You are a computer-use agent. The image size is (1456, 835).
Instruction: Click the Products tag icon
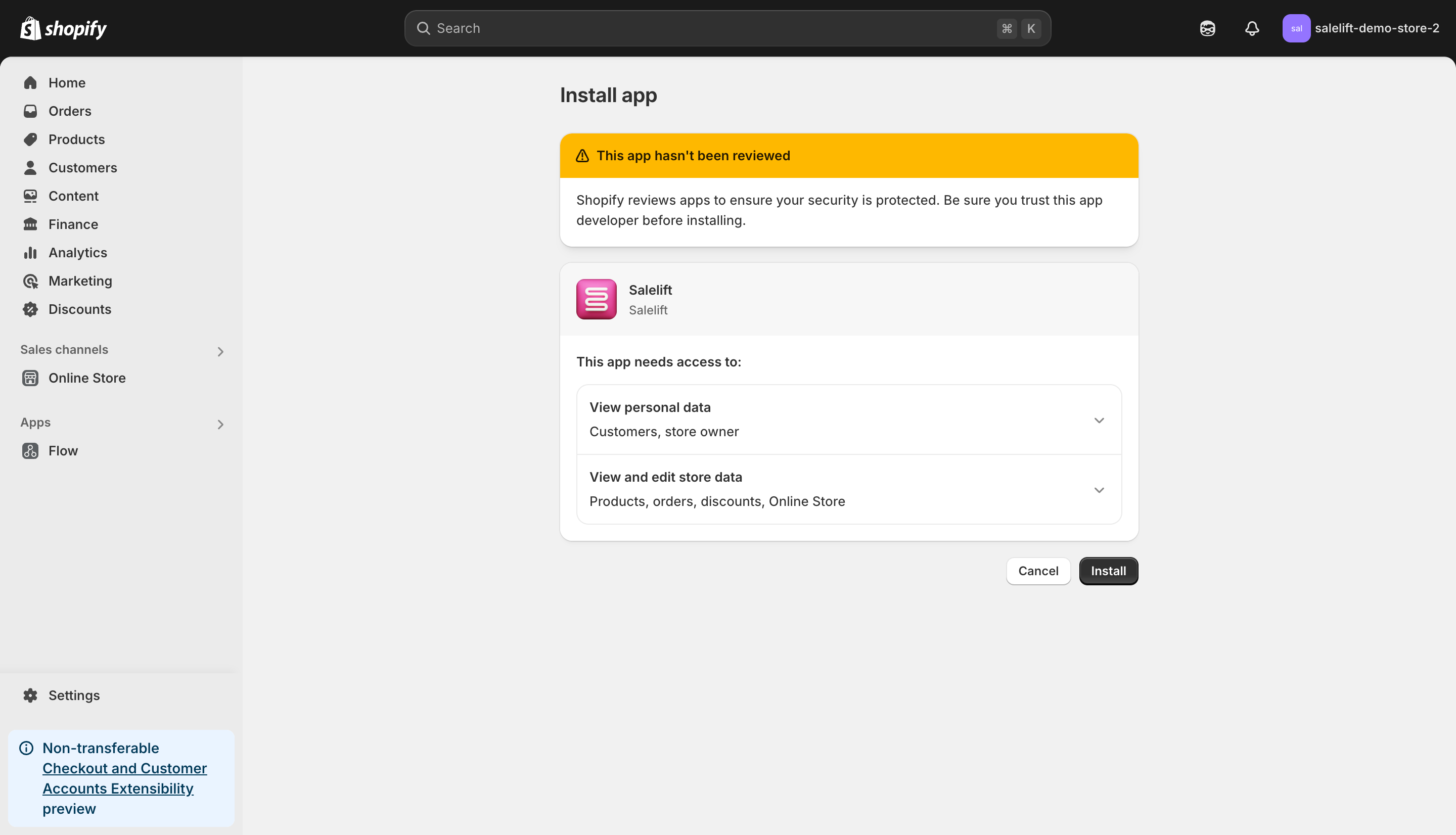pos(30,140)
